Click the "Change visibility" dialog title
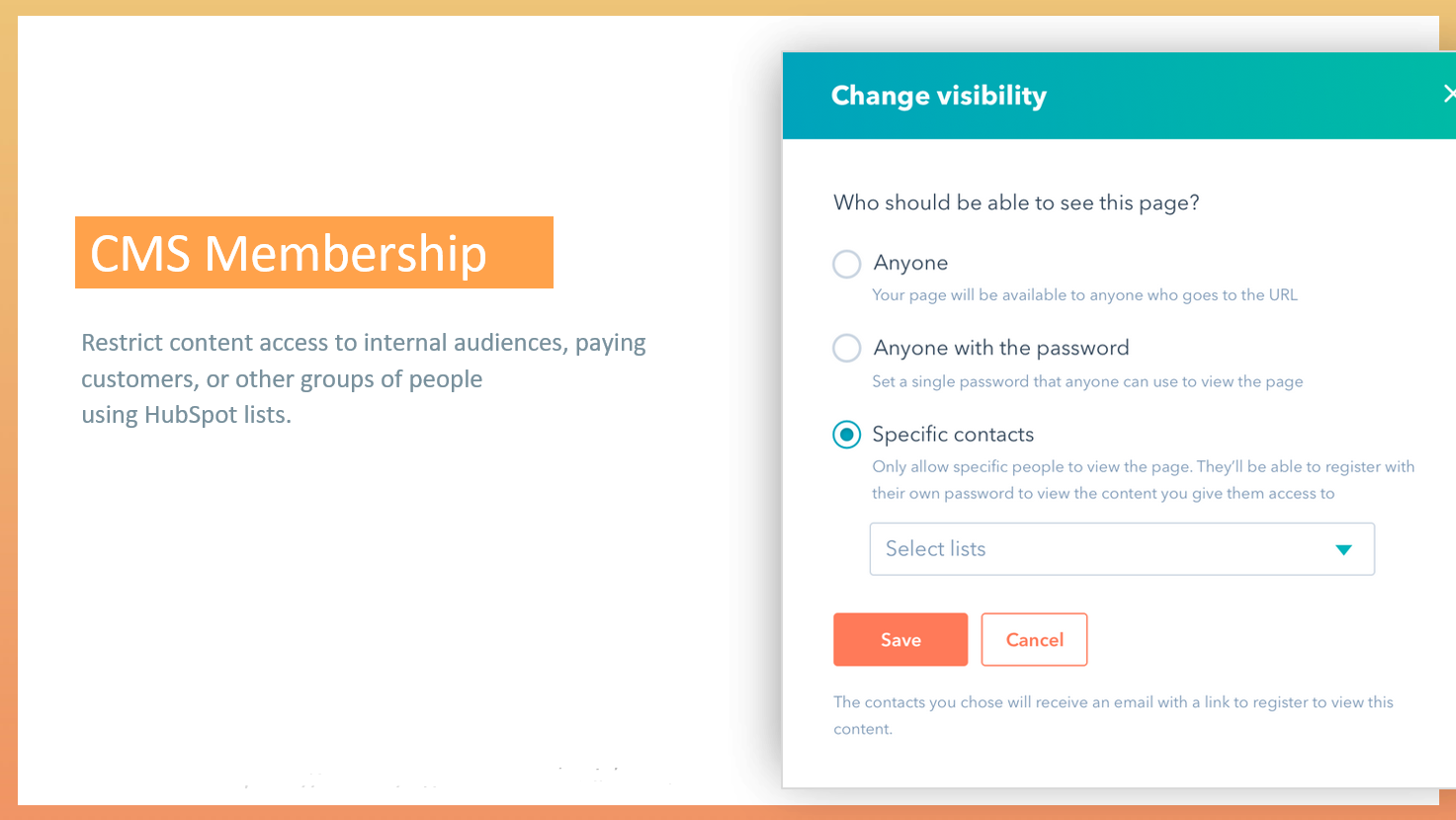Image resolution: width=1456 pixels, height=820 pixels. [938, 96]
